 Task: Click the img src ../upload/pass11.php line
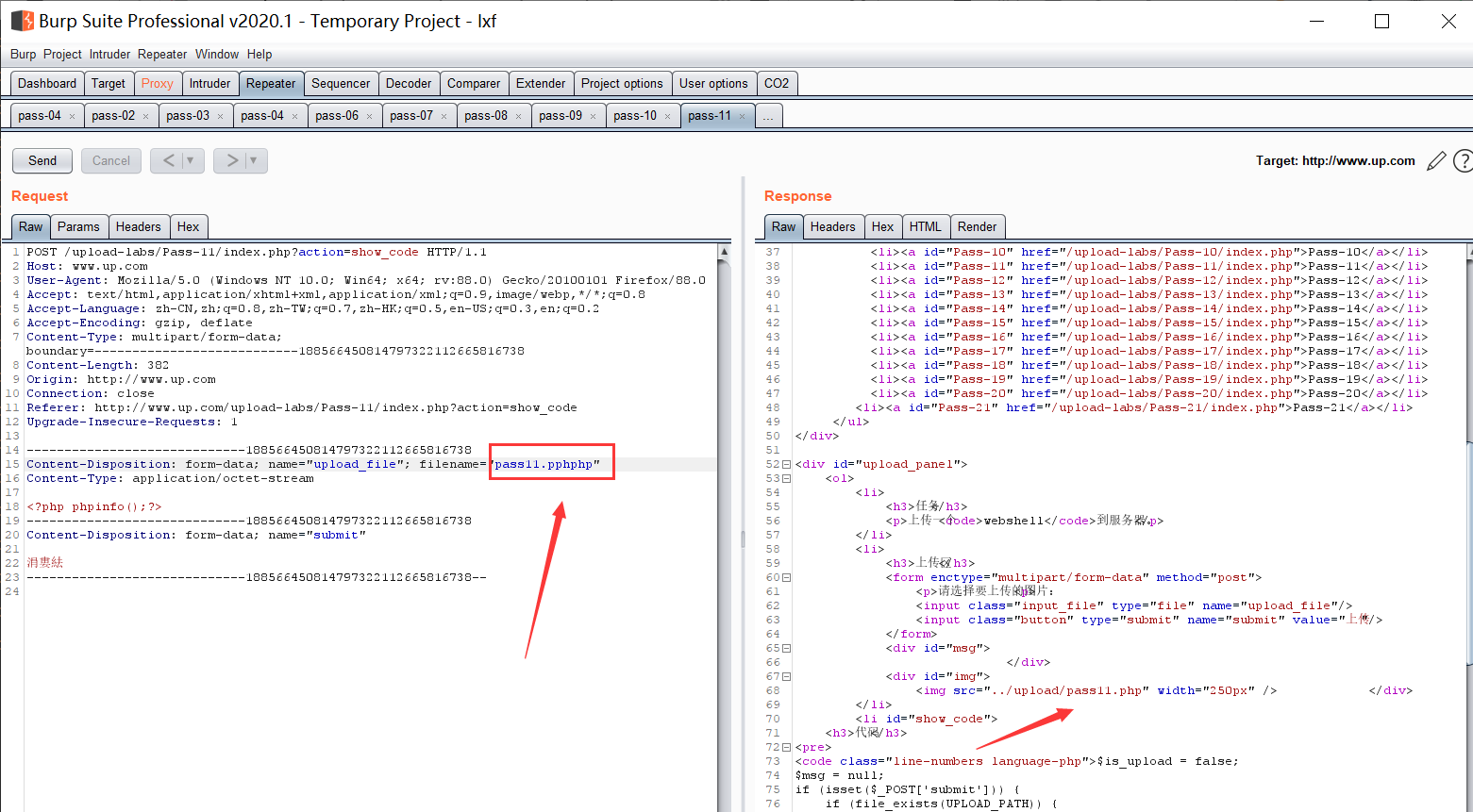1096,690
